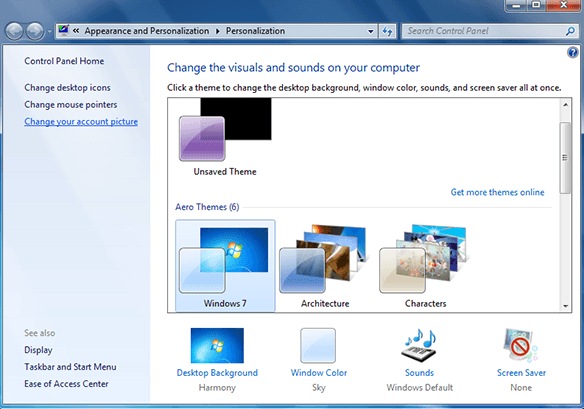Click the magnifier search icon
The width and height of the screenshot is (584, 409).
coord(570,31)
